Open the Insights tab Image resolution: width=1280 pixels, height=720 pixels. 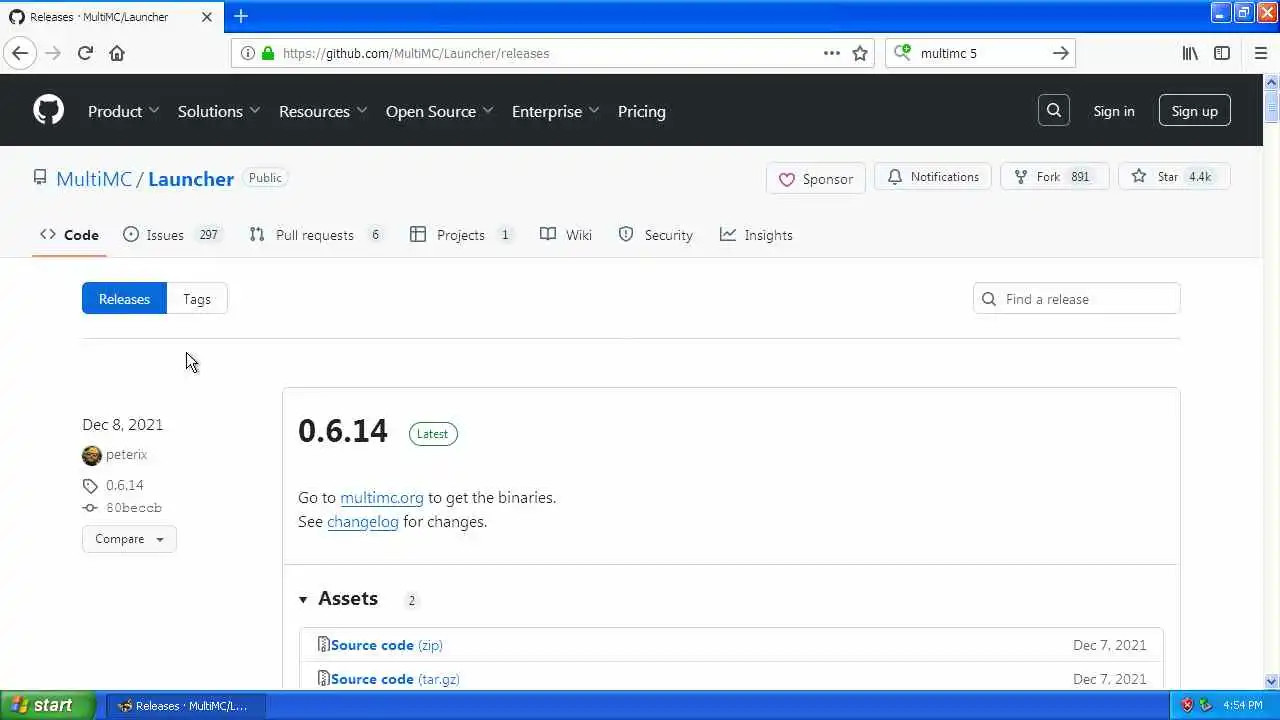pyautogui.click(x=756, y=235)
